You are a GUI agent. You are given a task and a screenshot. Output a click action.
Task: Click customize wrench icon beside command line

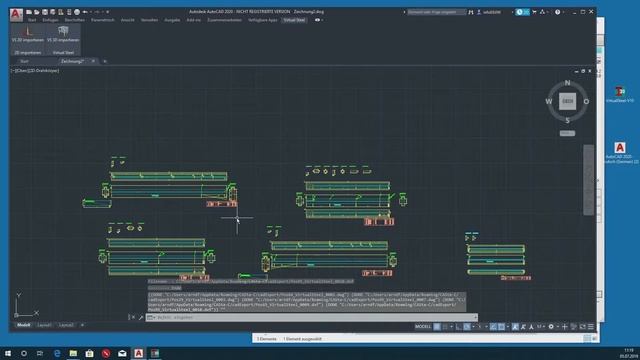[x=141, y=317]
